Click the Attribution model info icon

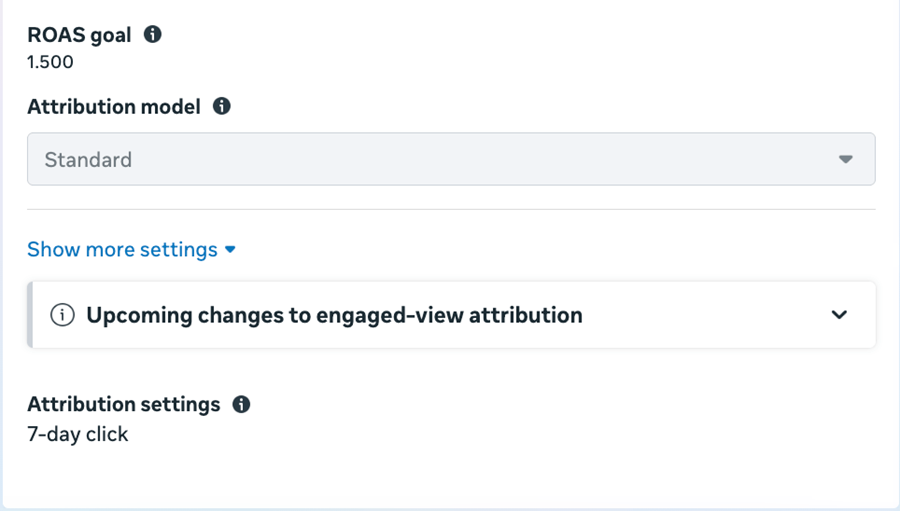tap(222, 106)
